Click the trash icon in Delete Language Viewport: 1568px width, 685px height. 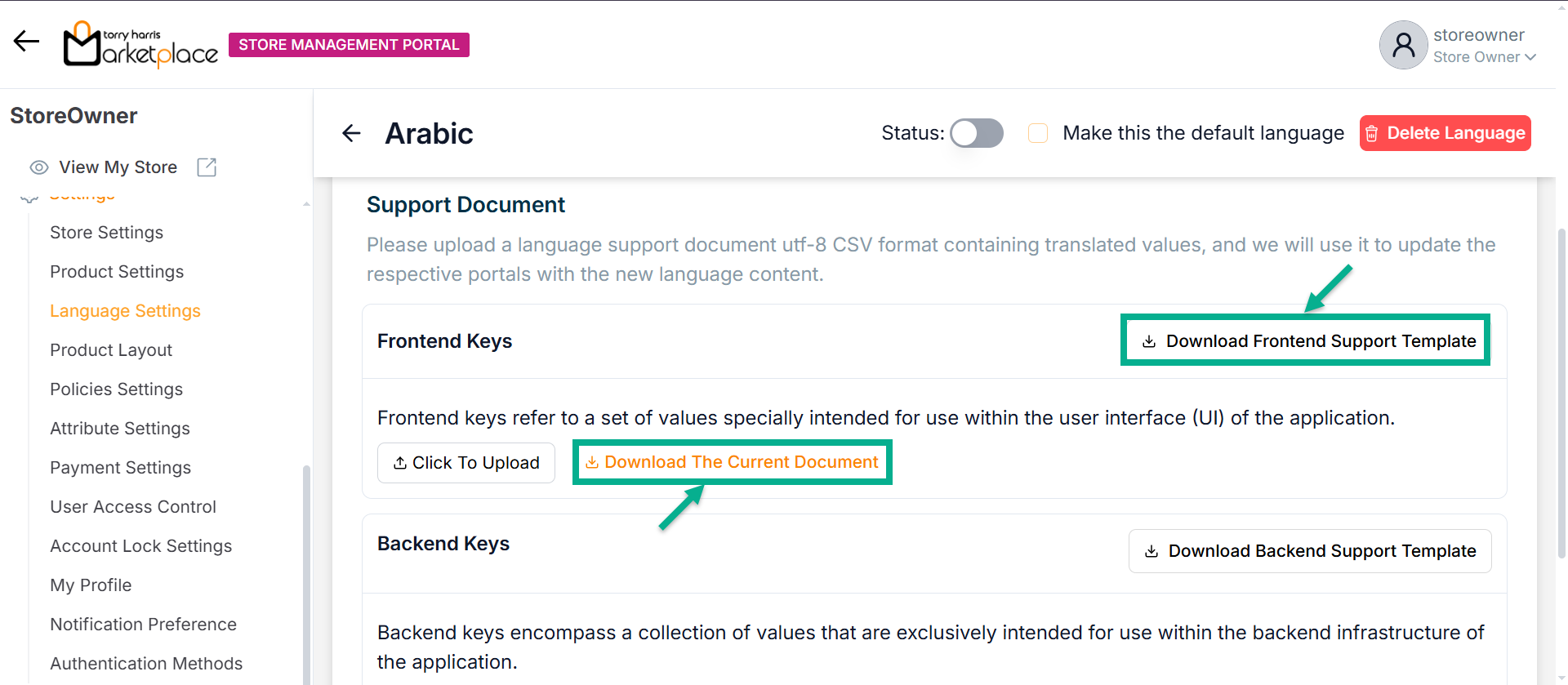pyautogui.click(x=1372, y=134)
